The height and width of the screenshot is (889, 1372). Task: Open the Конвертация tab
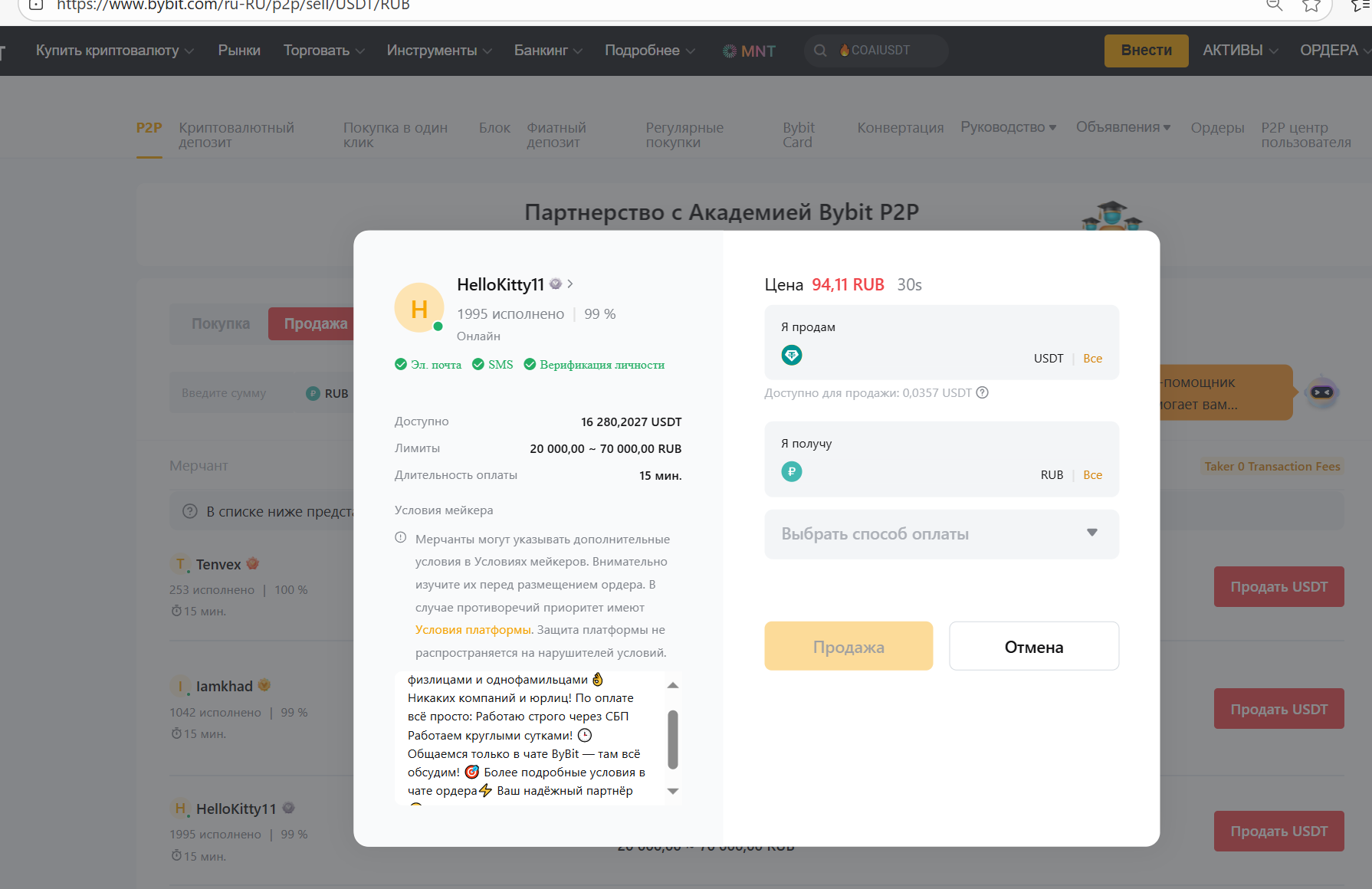pos(901,128)
